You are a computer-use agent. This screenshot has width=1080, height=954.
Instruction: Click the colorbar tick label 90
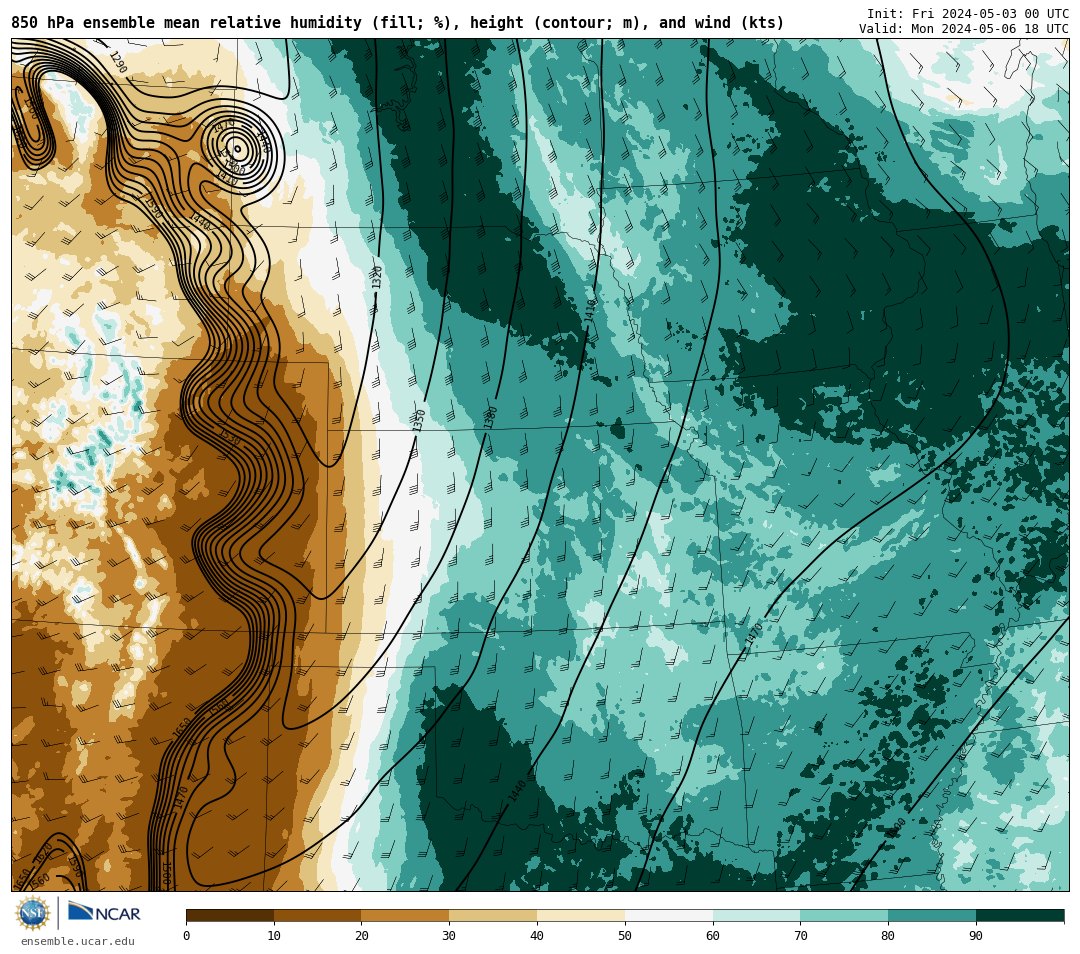tap(976, 936)
